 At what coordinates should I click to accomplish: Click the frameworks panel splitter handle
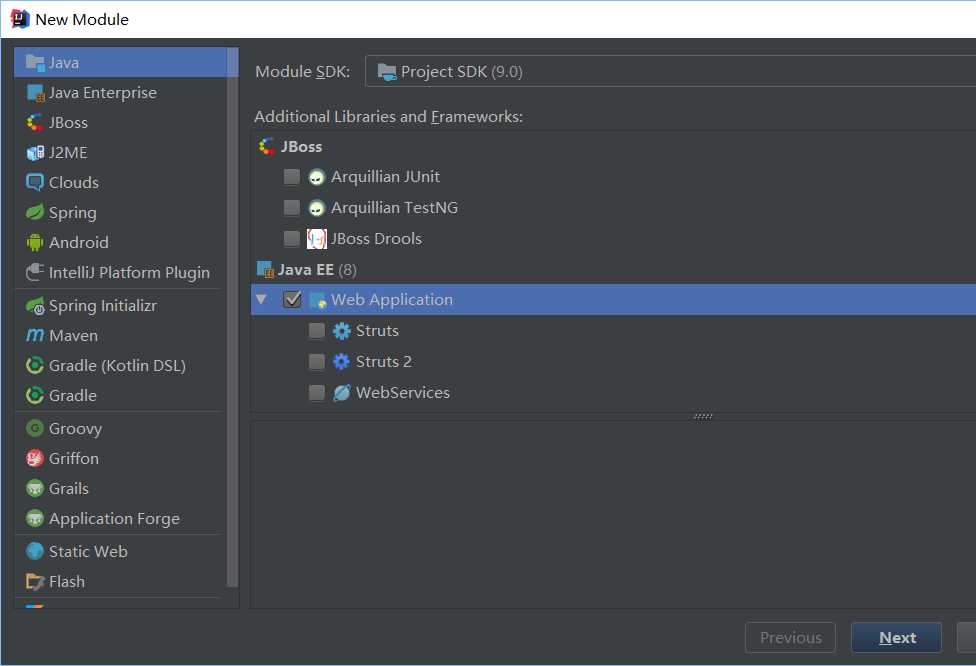(x=703, y=416)
